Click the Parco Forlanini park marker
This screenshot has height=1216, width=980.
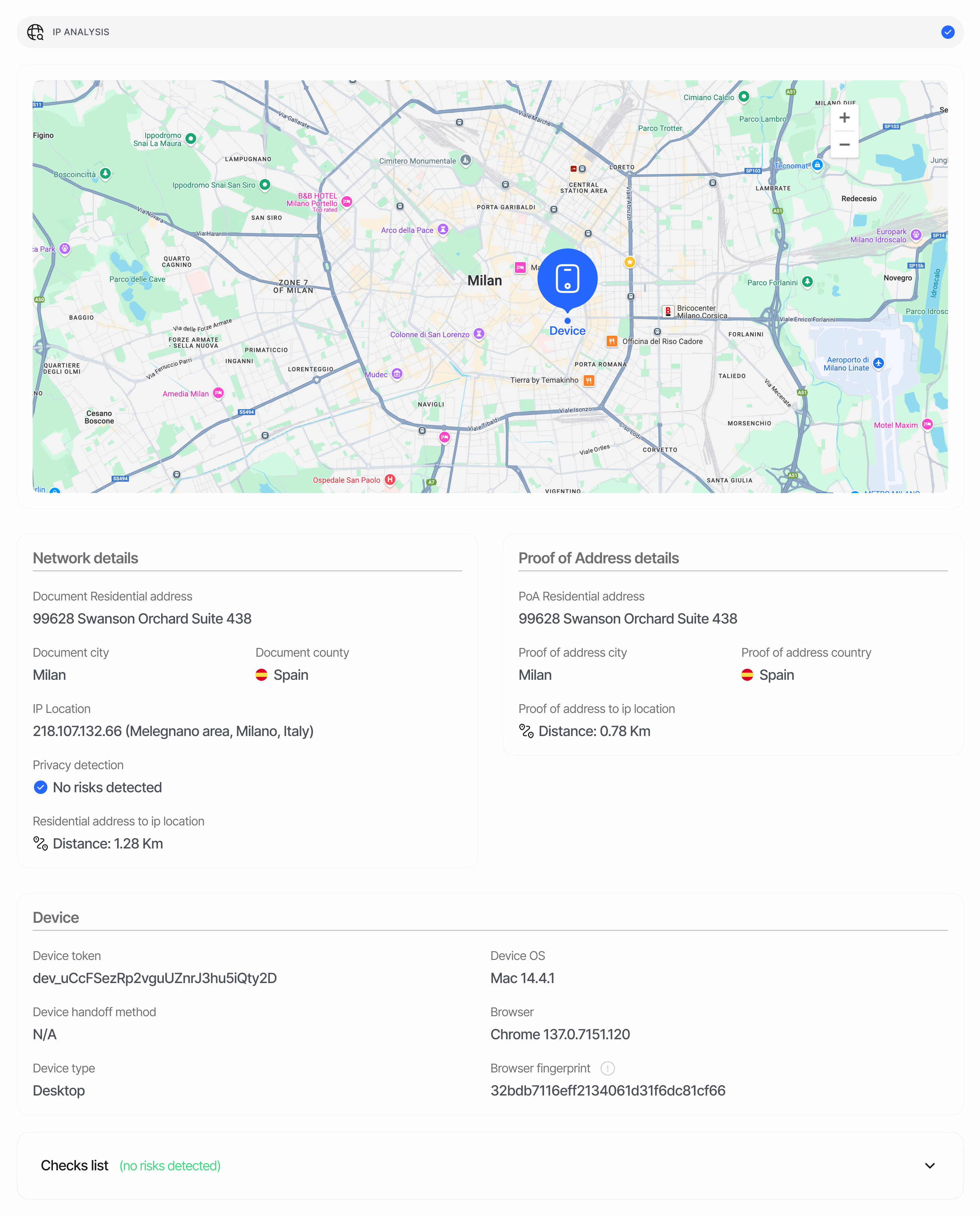[x=807, y=282]
